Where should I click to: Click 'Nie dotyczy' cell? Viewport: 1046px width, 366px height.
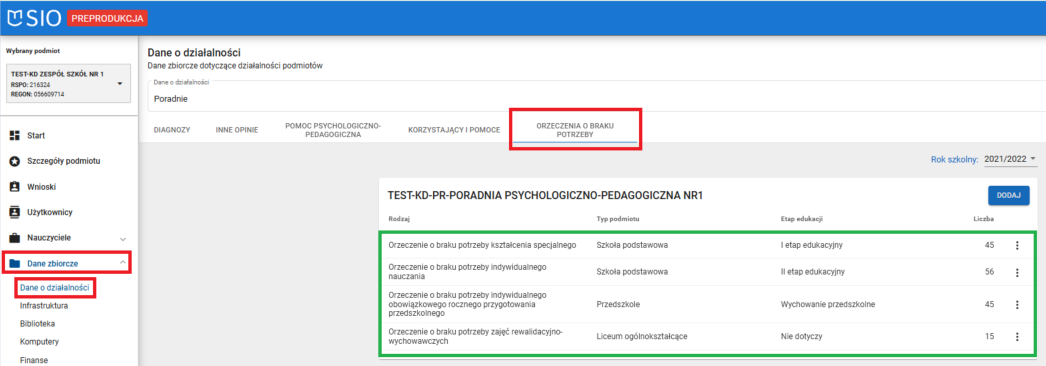click(801, 337)
